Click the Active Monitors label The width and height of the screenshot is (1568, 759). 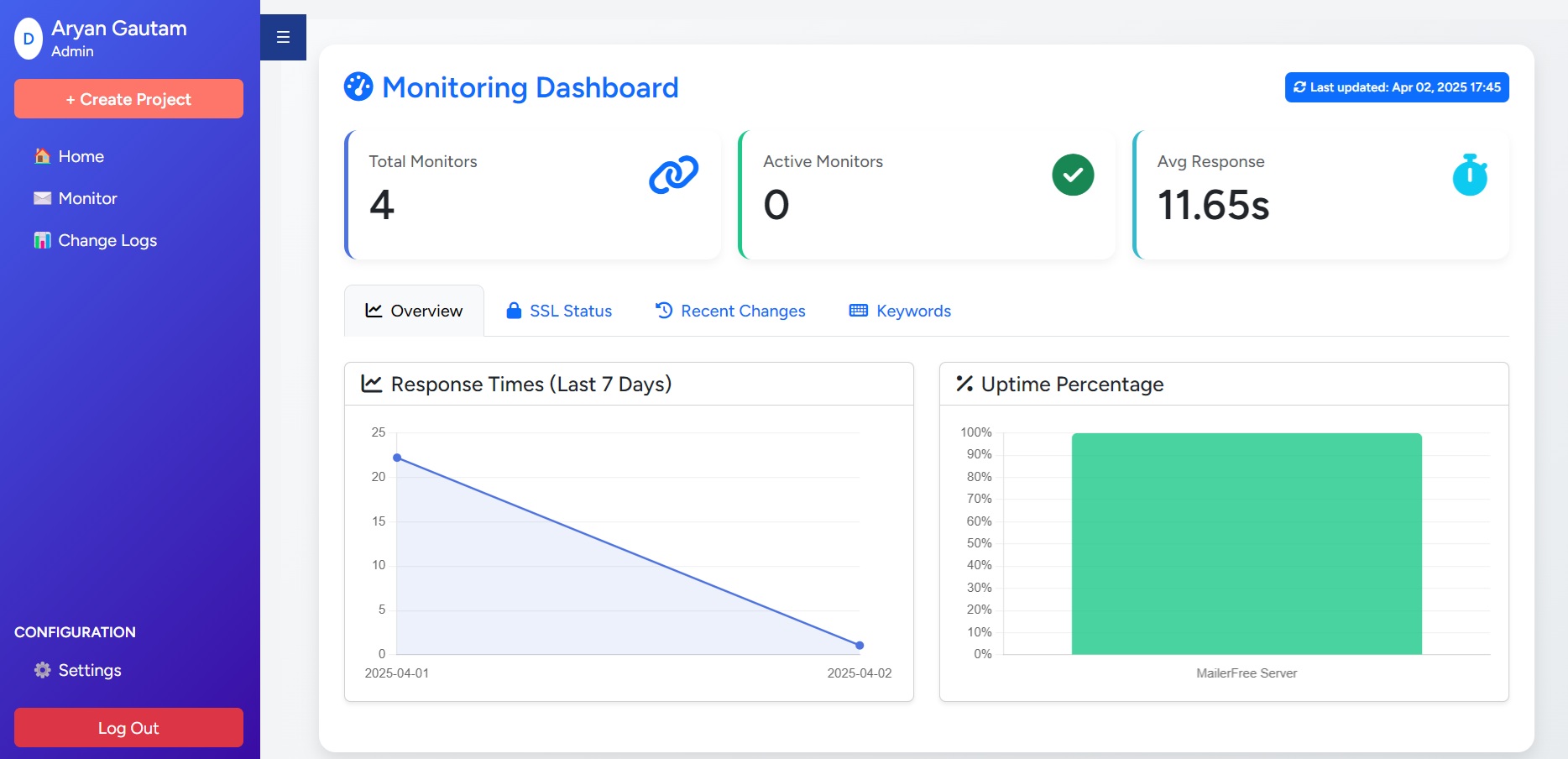823,161
